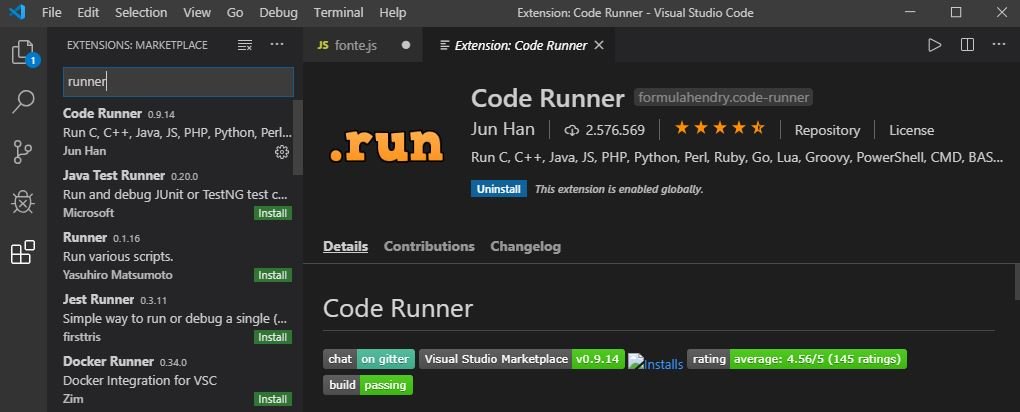1020x412 pixels.
Task: Open the Terminal menu
Action: (x=338, y=12)
